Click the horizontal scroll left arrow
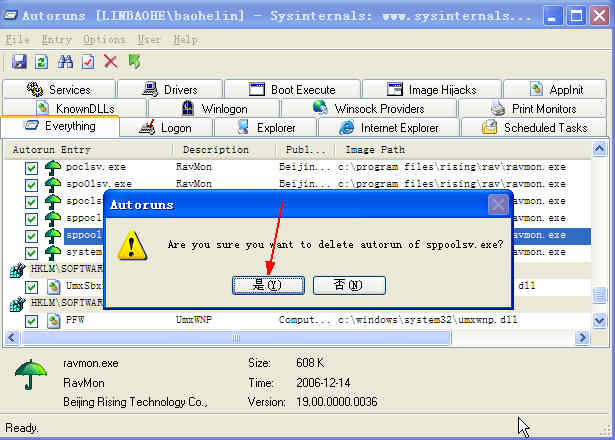Image resolution: width=615 pixels, height=440 pixels. [12, 337]
